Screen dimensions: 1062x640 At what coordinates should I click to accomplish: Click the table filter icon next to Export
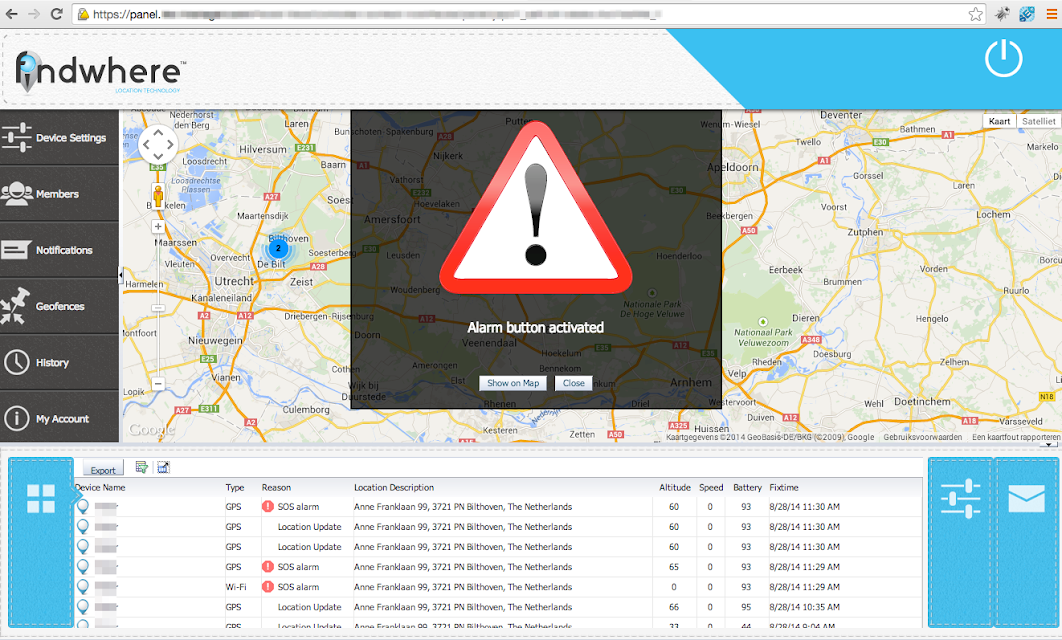pos(142,467)
